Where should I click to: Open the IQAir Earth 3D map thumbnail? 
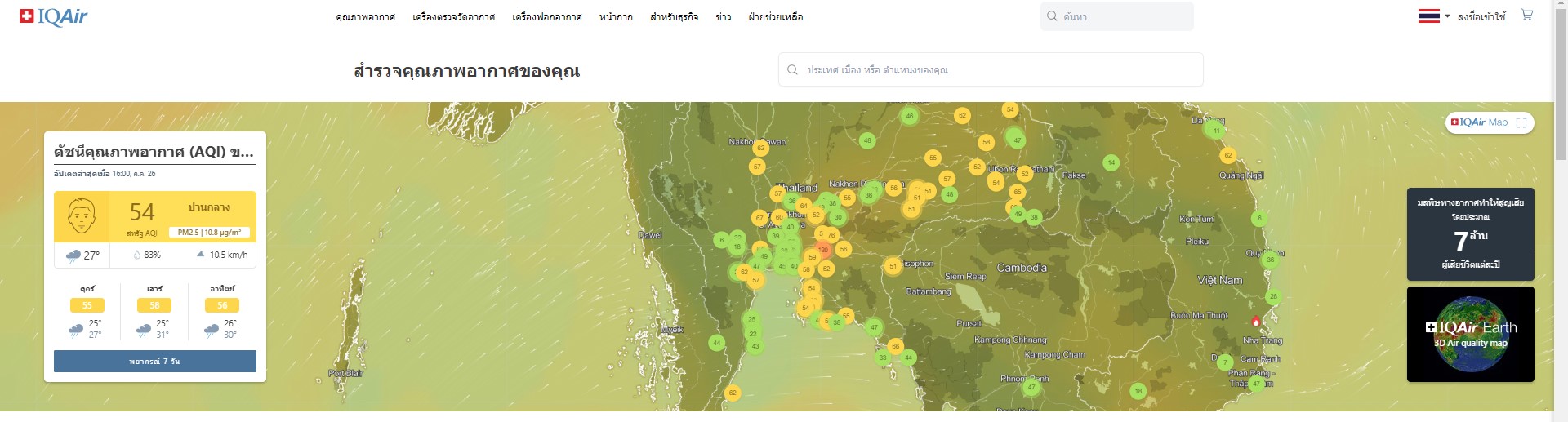coord(1470,334)
